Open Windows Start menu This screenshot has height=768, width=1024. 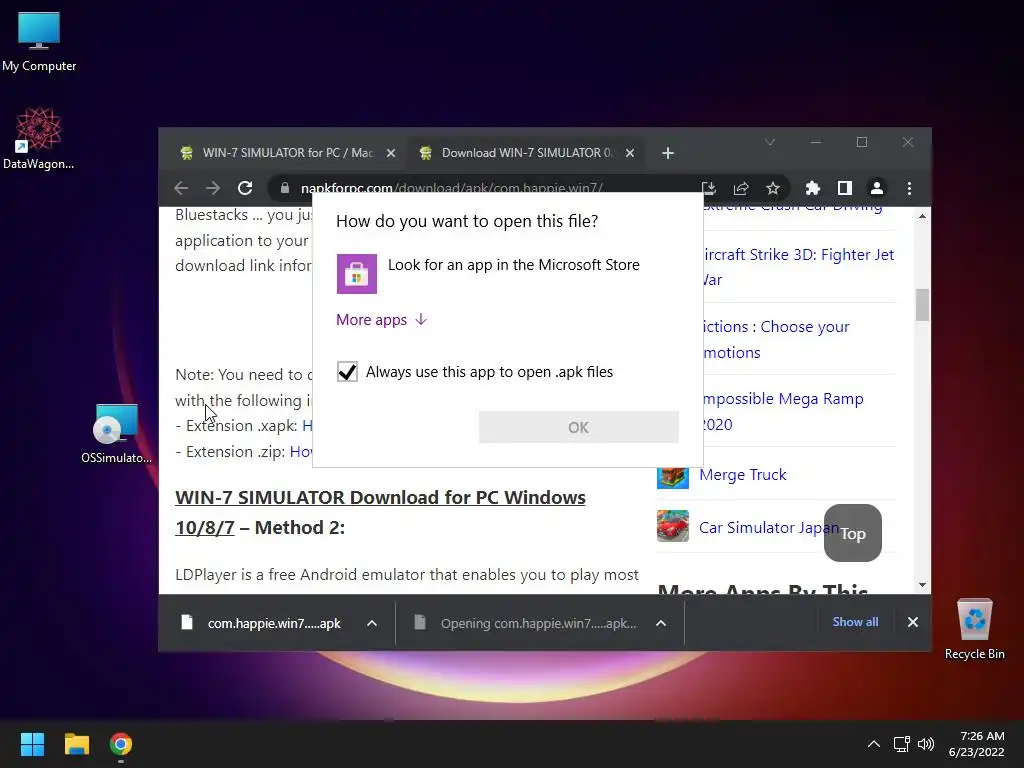tap(32, 744)
